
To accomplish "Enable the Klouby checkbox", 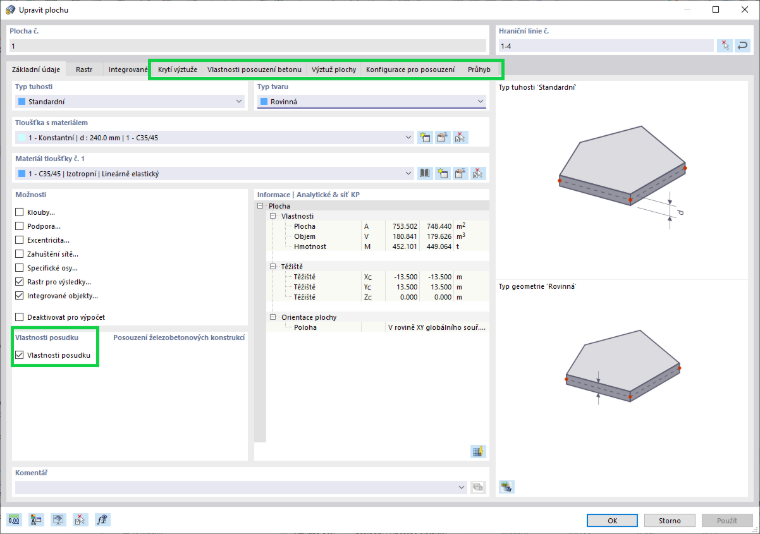I will click(x=19, y=212).
